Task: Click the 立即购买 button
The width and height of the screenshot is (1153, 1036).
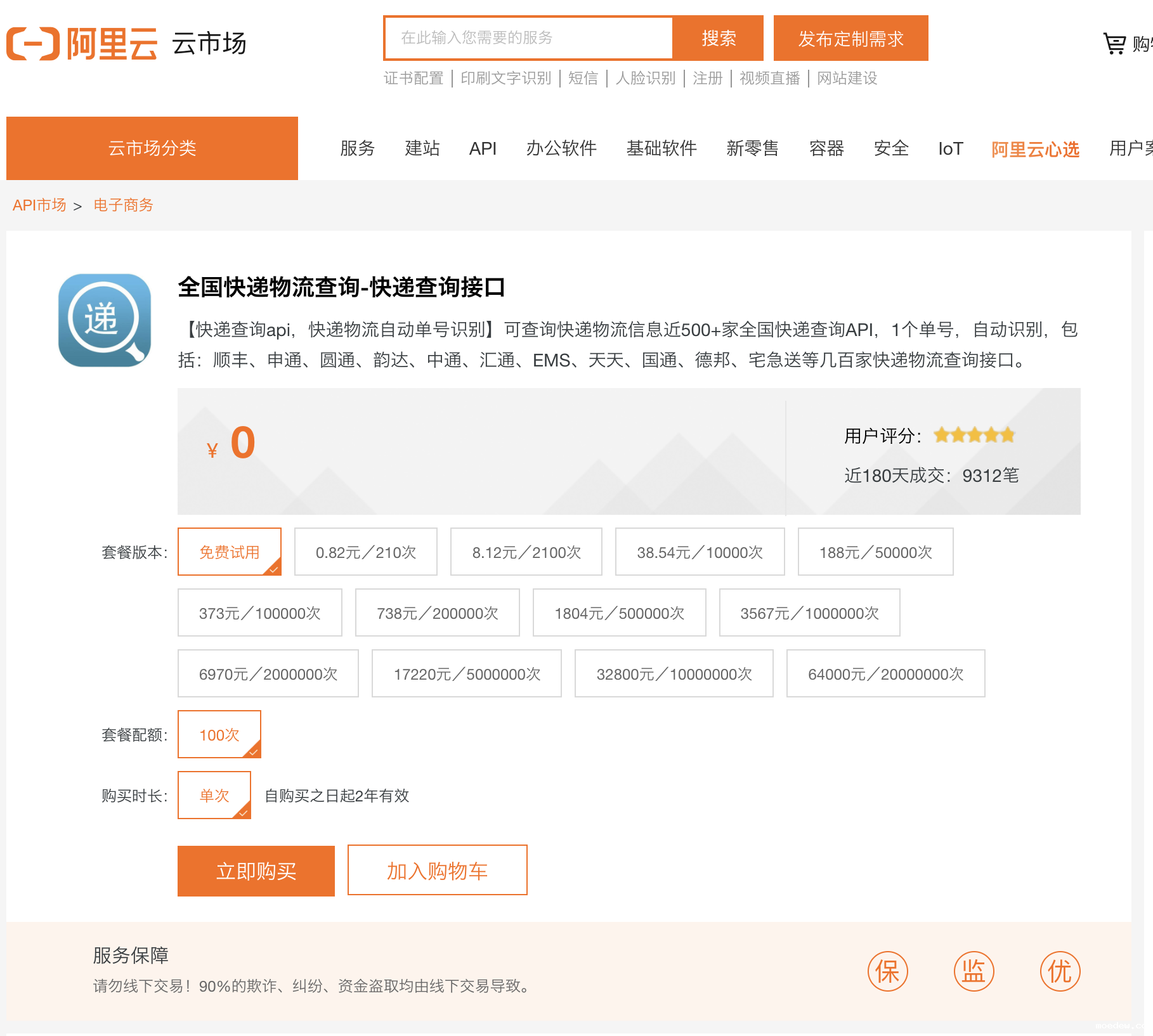Action: (256, 871)
